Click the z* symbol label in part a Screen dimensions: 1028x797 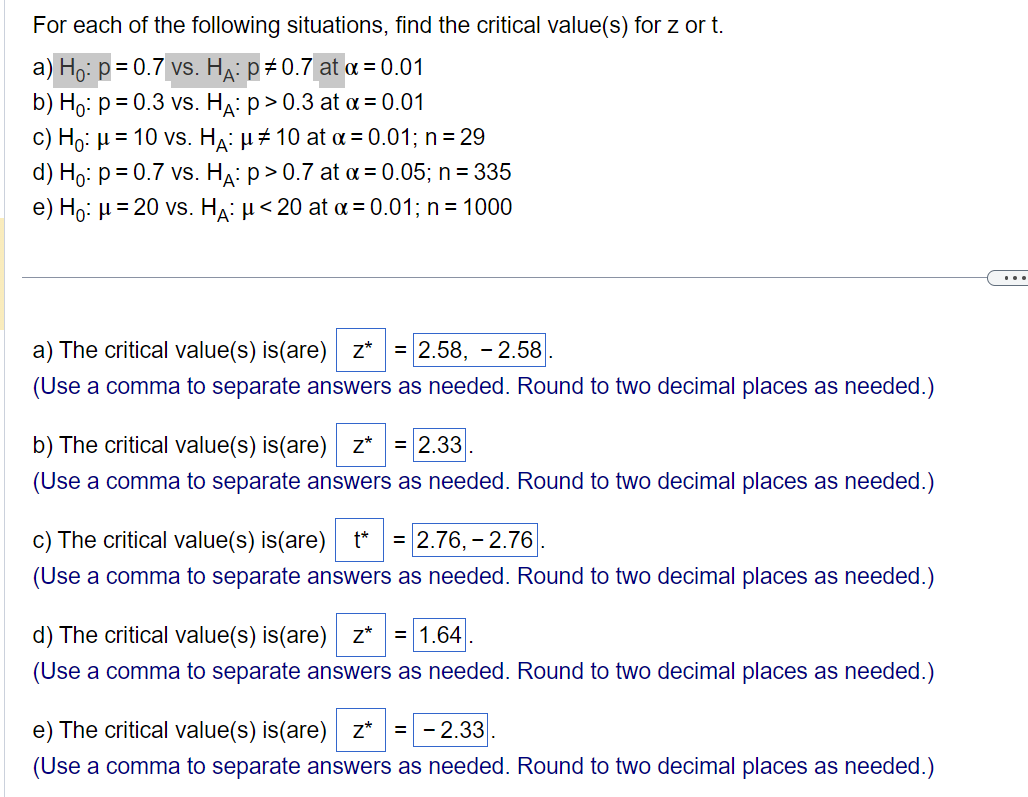[360, 349]
